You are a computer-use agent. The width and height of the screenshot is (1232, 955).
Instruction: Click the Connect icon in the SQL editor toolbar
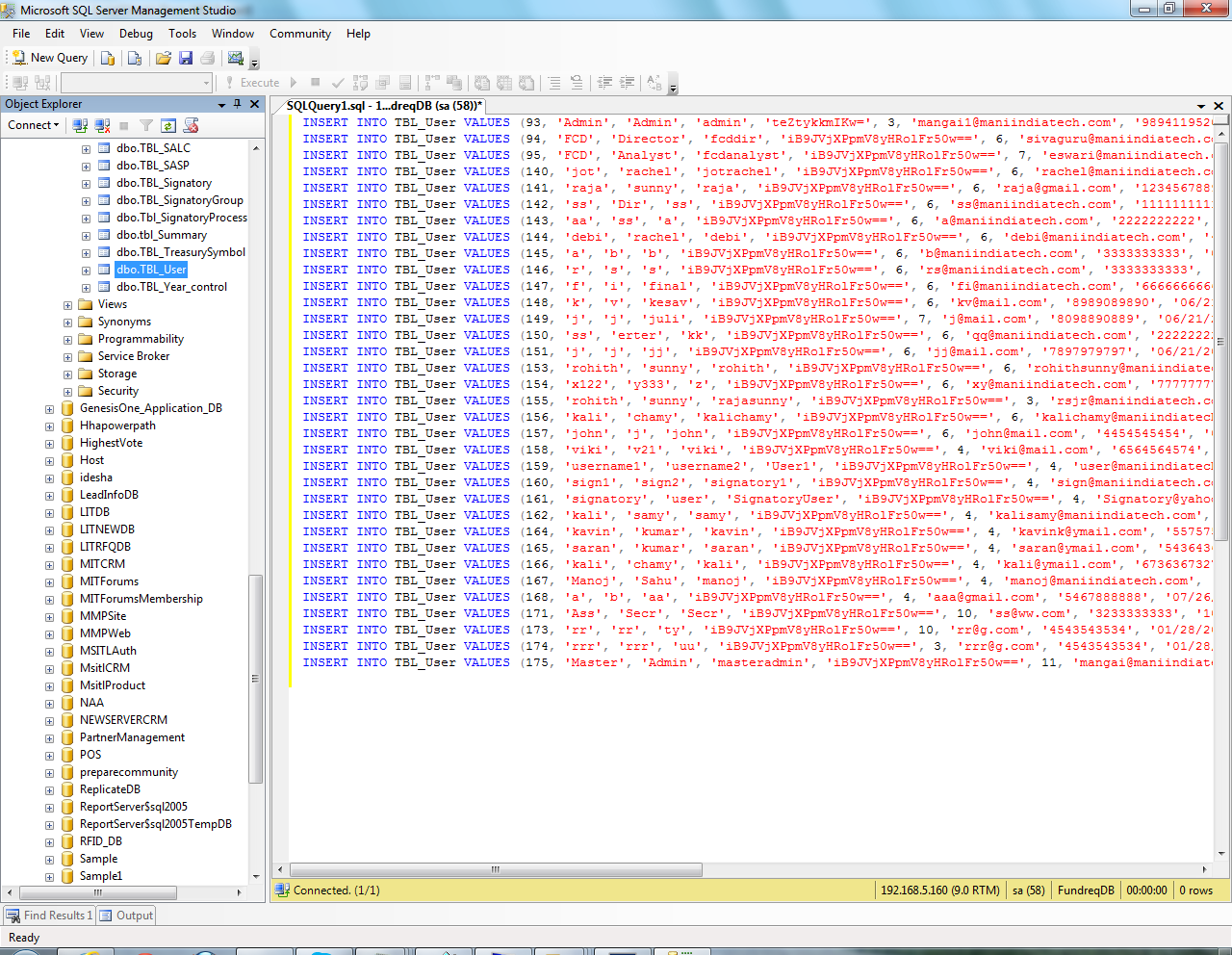coord(20,83)
